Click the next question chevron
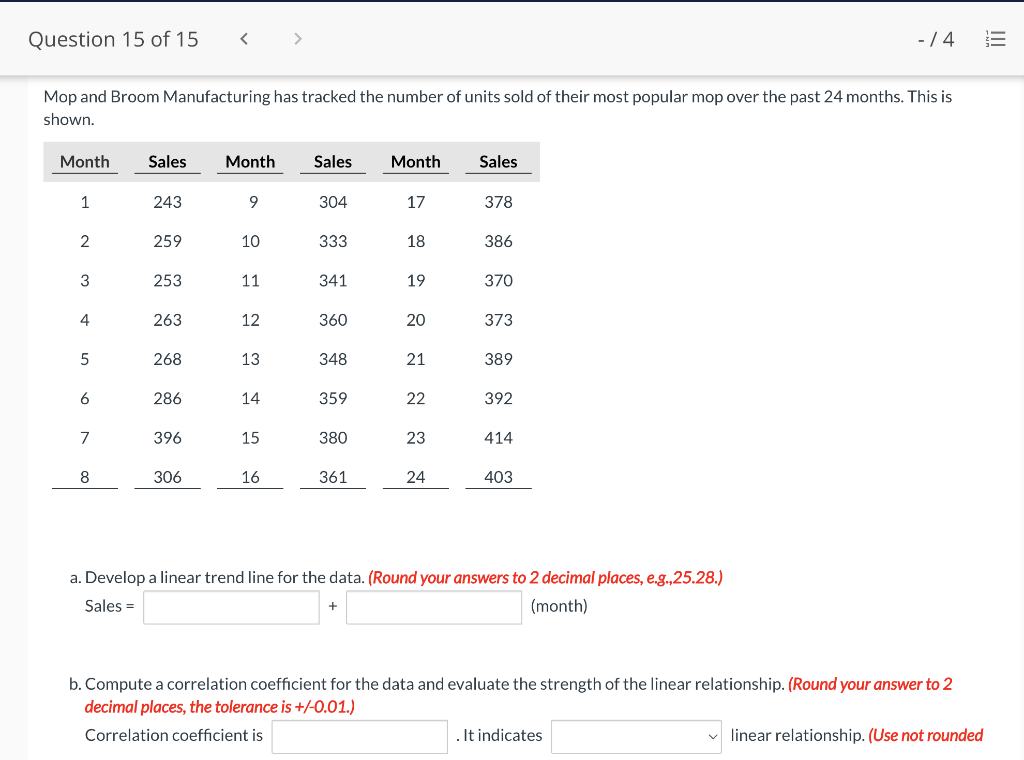The width and height of the screenshot is (1024, 760). click(297, 38)
